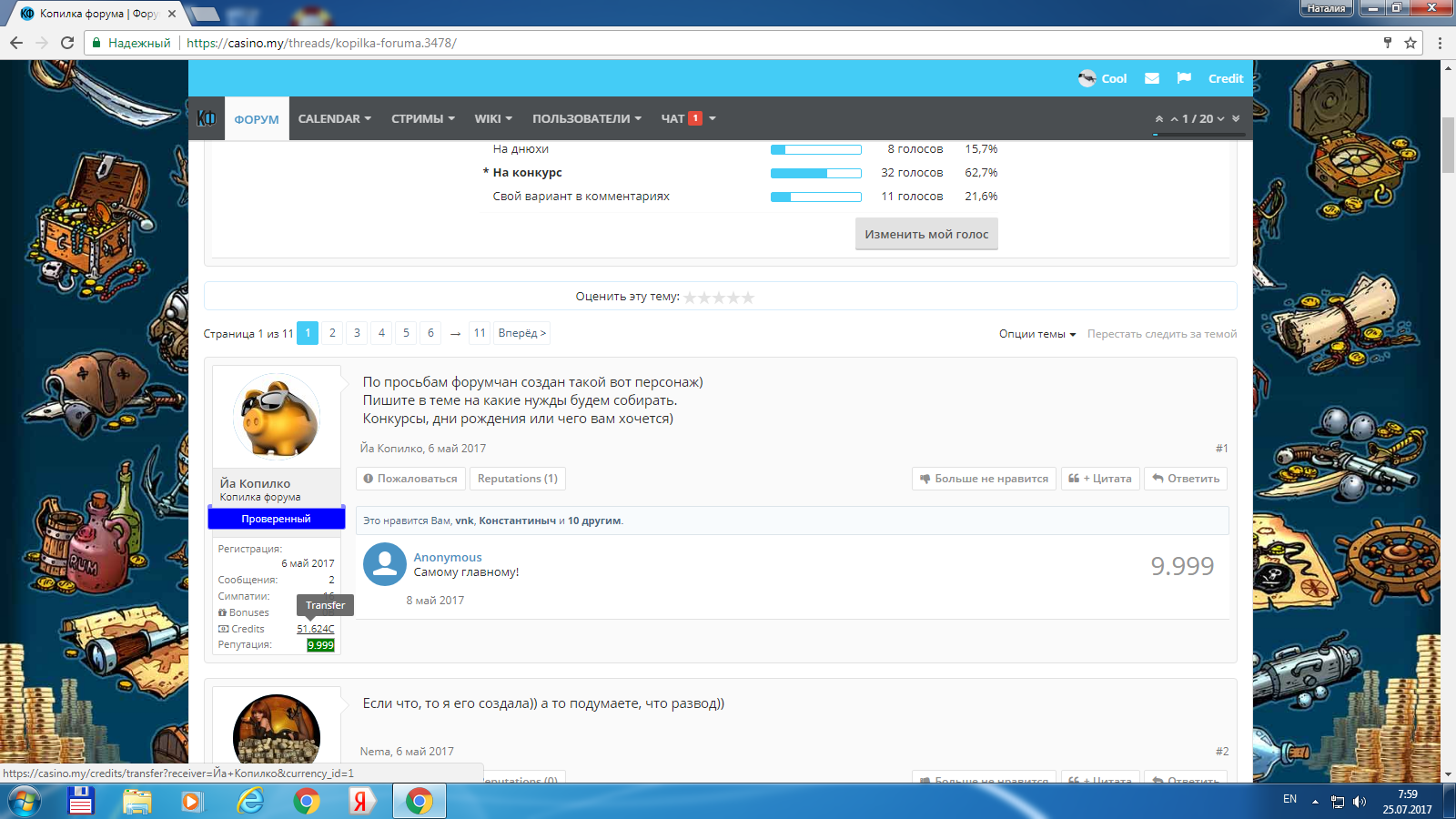Go to previous post with up arrow
1456x819 pixels.
(x=1175, y=119)
